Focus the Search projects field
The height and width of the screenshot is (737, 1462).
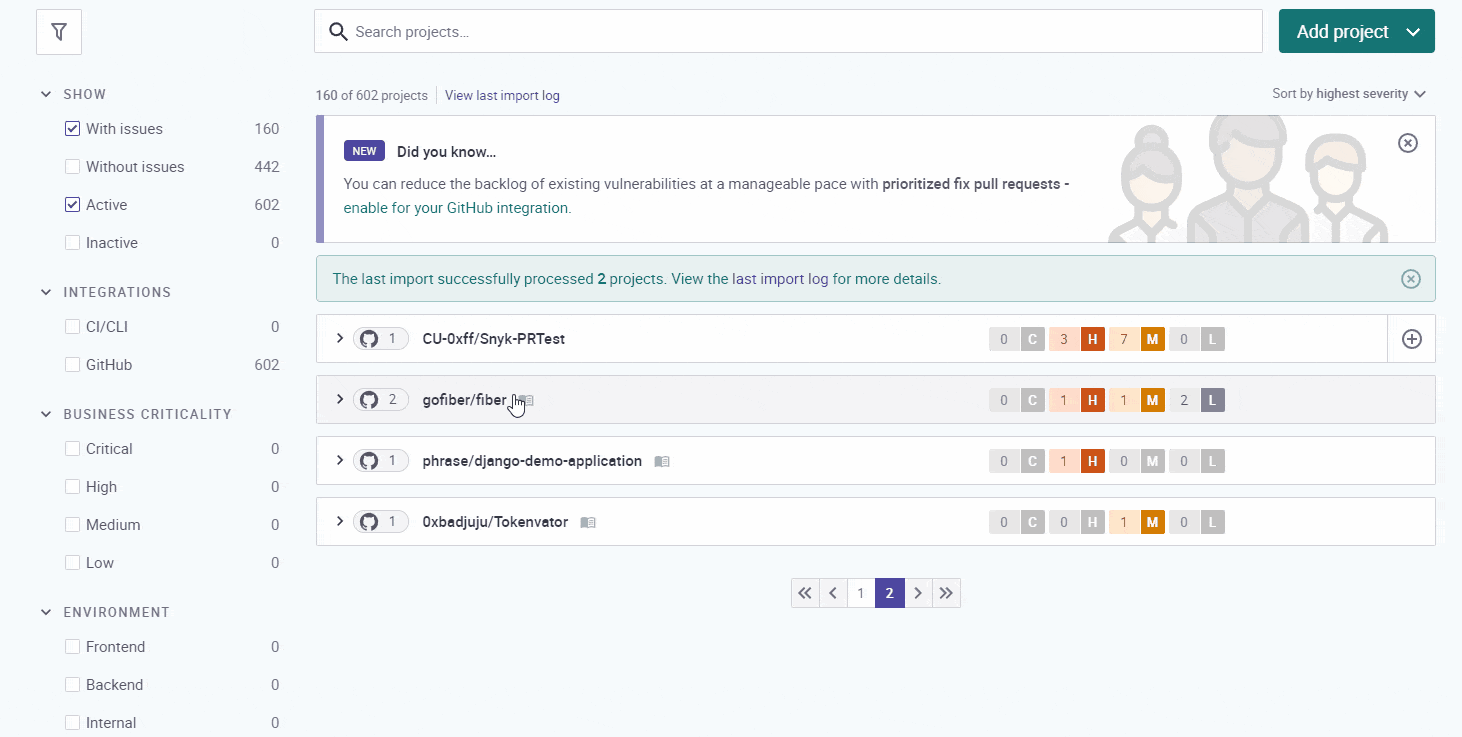(788, 32)
